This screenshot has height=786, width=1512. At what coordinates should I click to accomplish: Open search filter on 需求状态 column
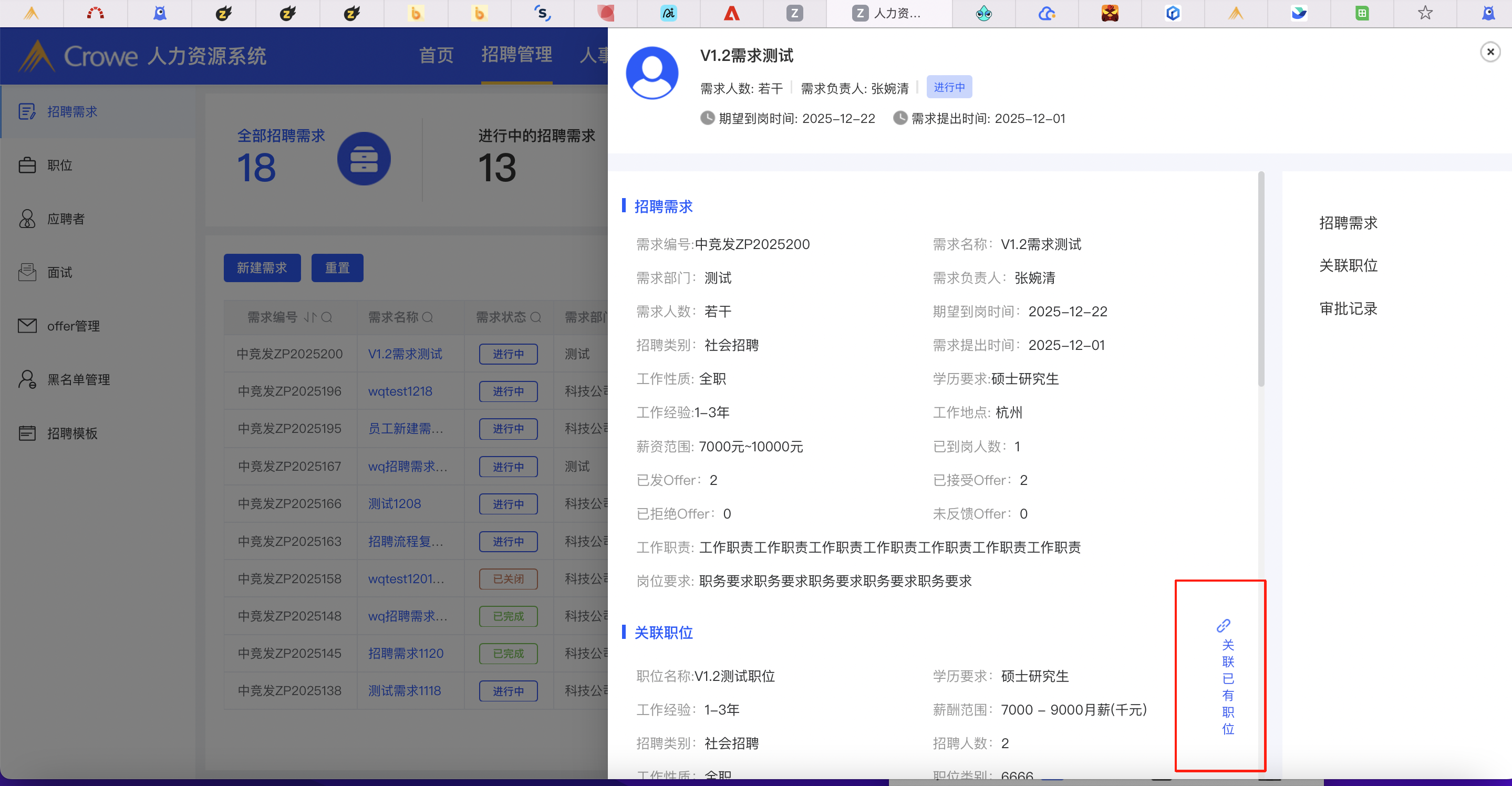click(536, 317)
